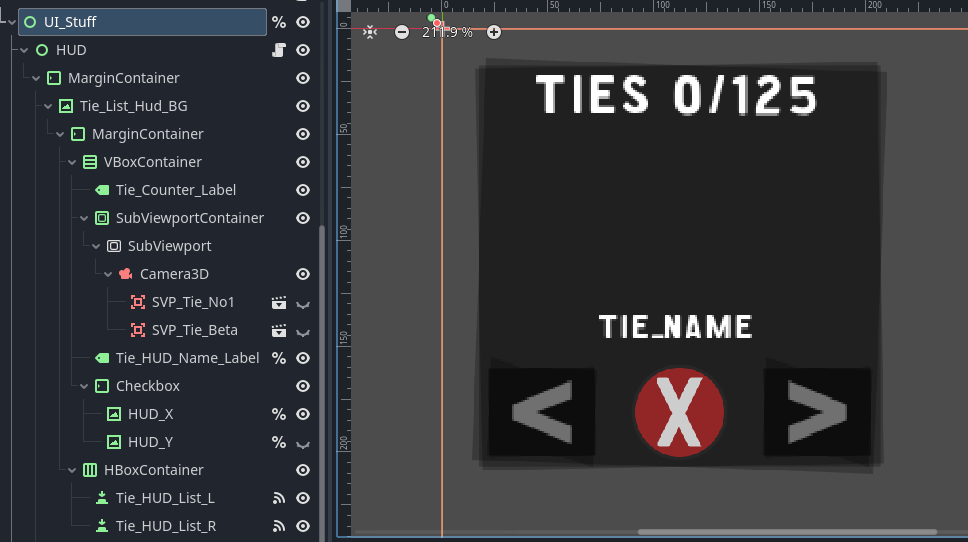The image size is (968, 542).
Task: Collapse the HBoxContainer tree branch
Action: click(72, 470)
